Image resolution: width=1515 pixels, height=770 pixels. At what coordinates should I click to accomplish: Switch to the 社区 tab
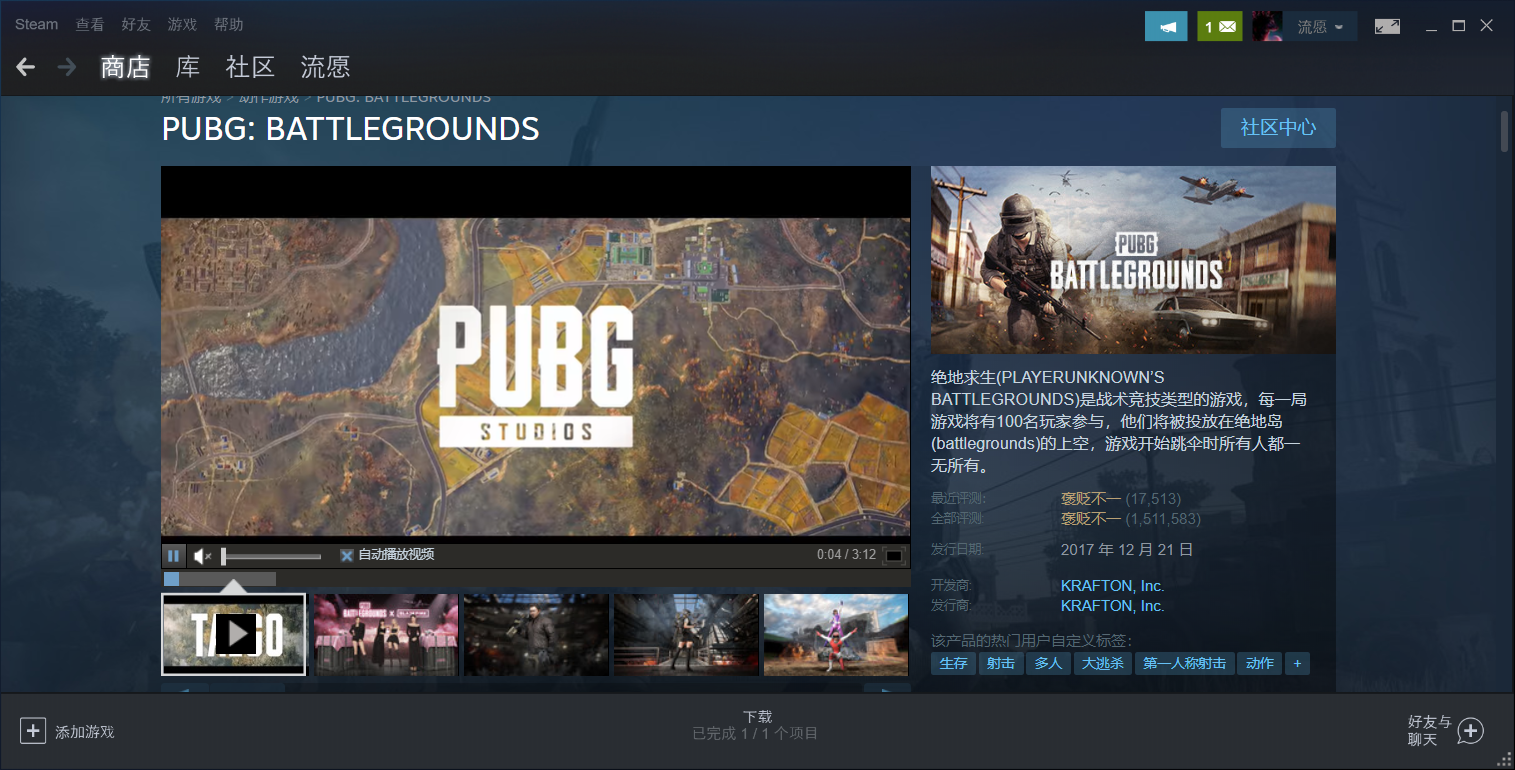point(250,67)
